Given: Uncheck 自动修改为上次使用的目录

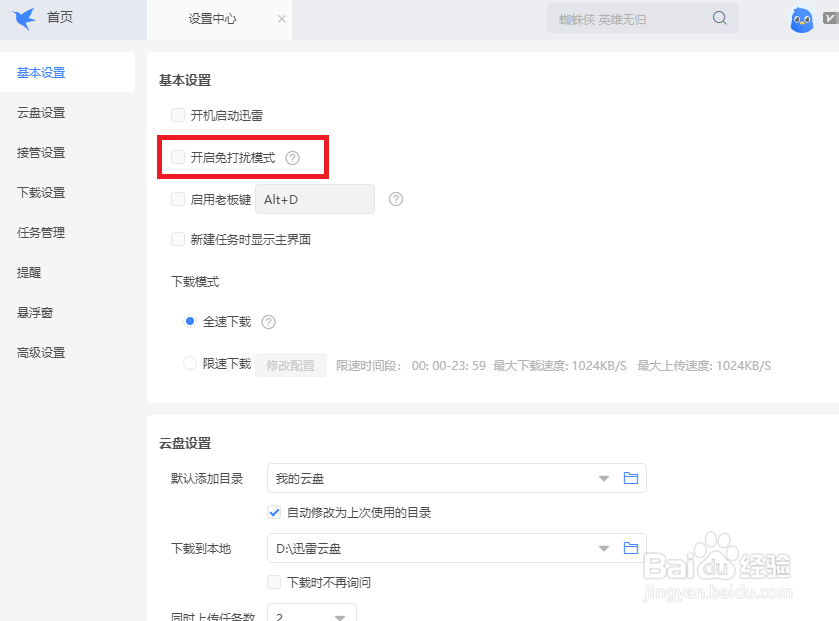Looking at the screenshot, I should (x=274, y=512).
